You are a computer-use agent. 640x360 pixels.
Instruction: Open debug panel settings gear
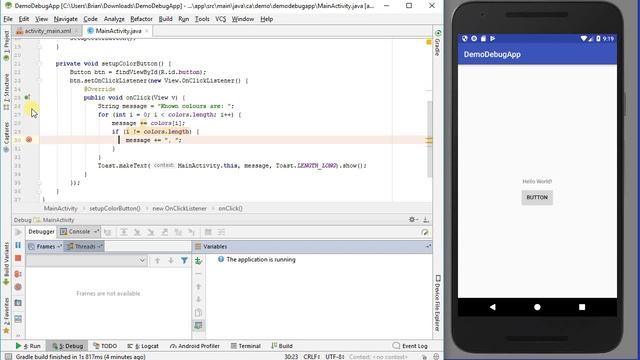[412, 220]
